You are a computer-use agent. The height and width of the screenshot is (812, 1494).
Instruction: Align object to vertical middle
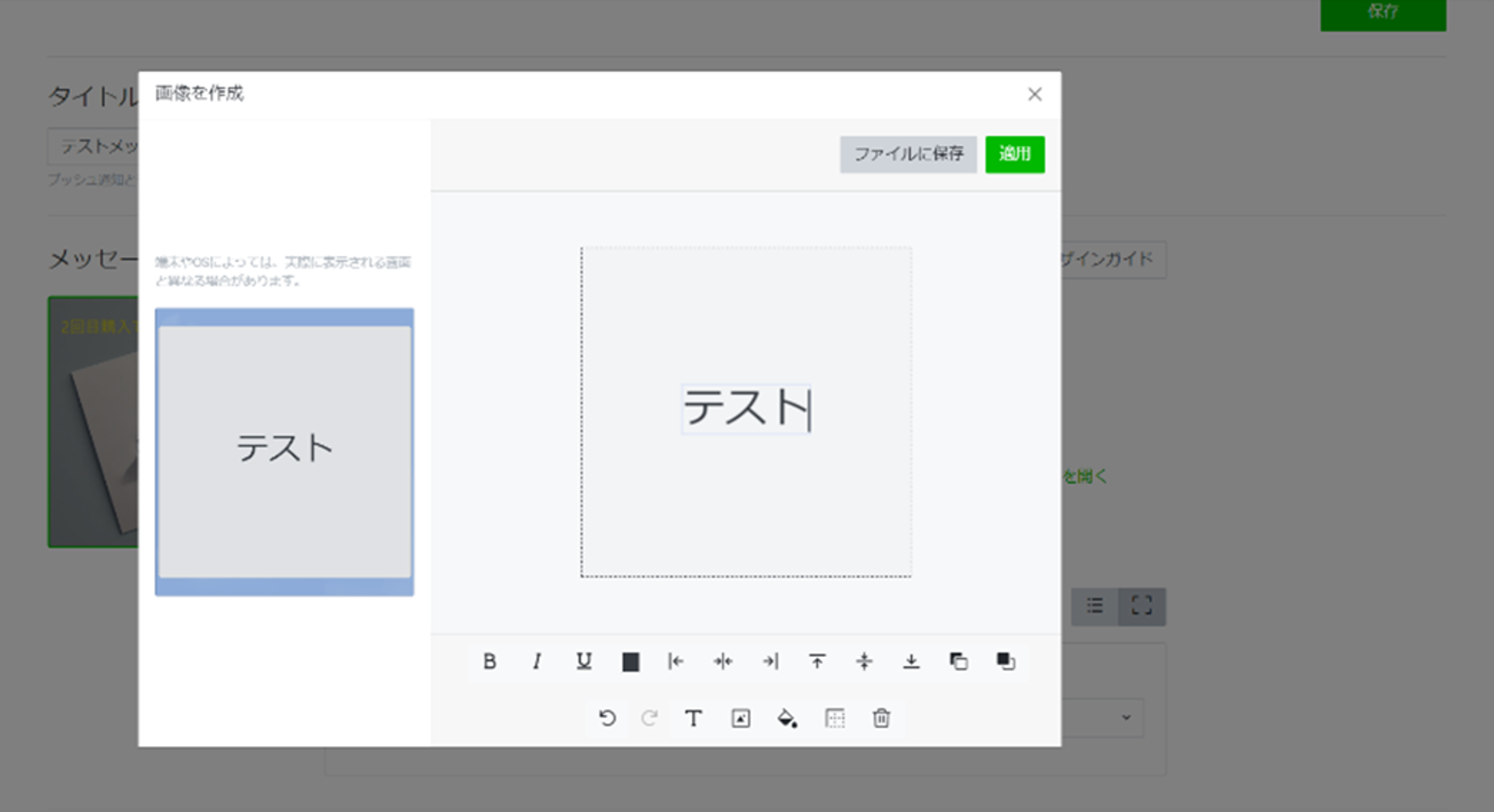point(864,661)
